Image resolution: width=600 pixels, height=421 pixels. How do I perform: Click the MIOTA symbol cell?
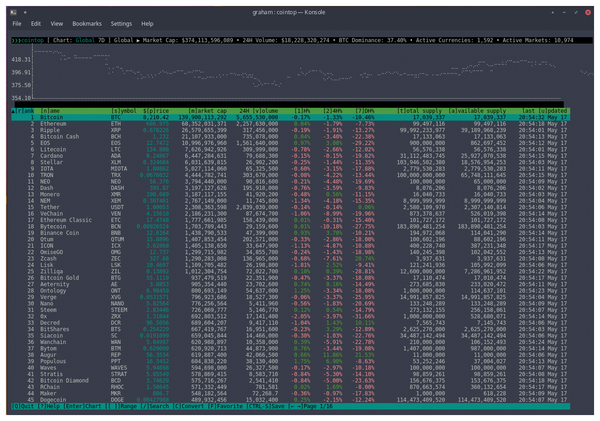tap(119, 169)
